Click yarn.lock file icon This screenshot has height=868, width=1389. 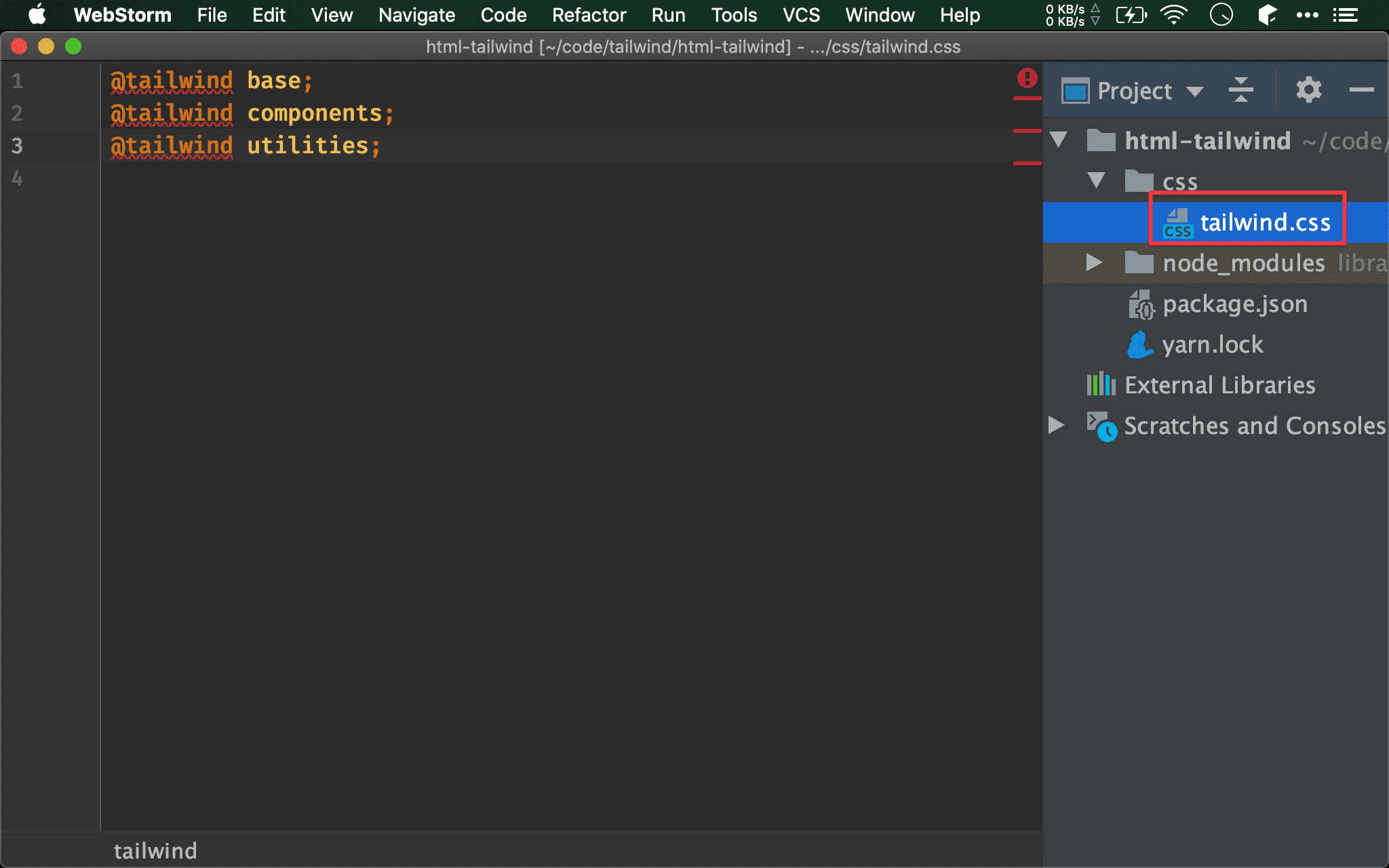point(1140,344)
